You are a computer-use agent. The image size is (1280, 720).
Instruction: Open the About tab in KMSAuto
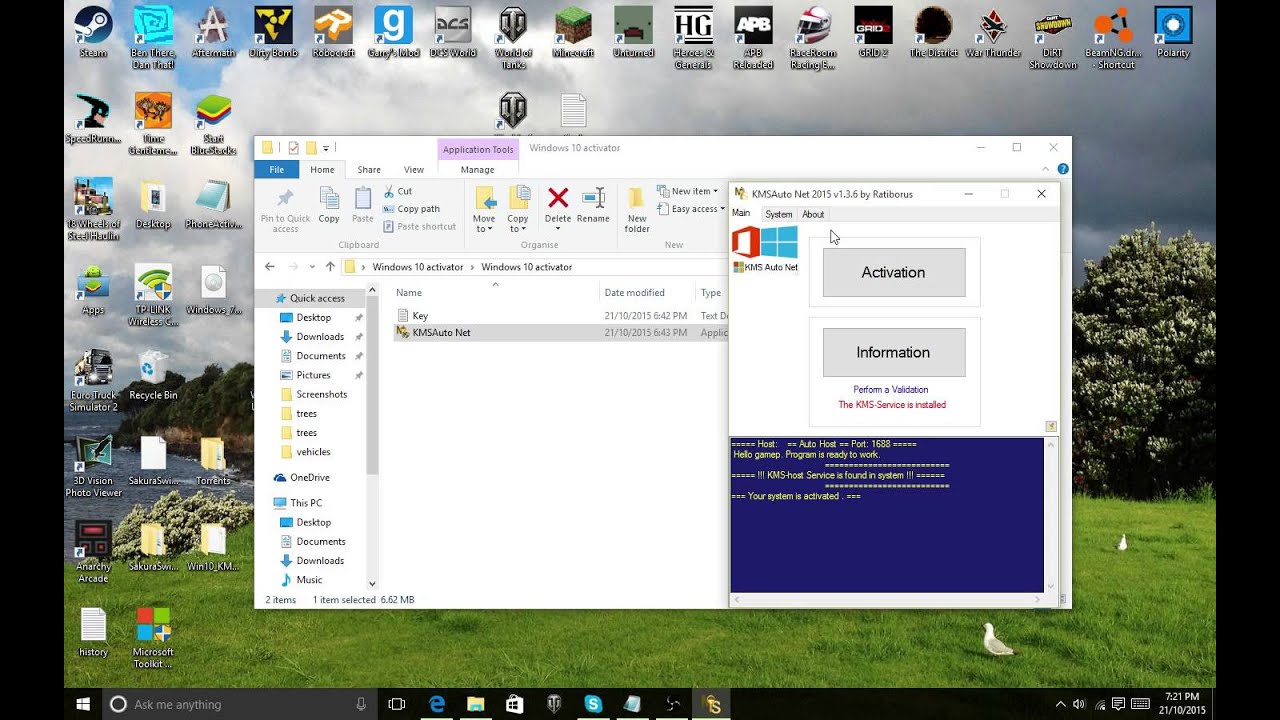(x=813, y=214)
